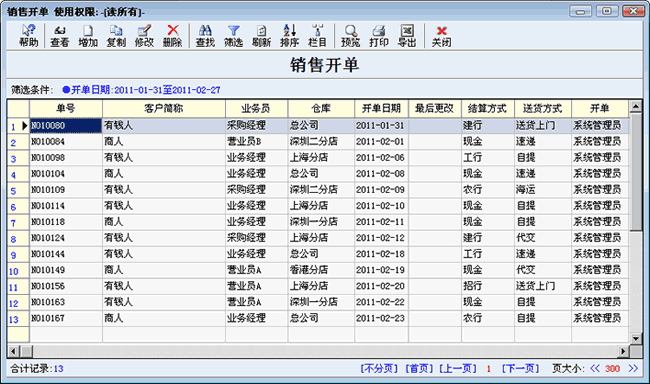Click the filter condition date range text
Viewport: 650px width, 384px height.
coord(142,90)
